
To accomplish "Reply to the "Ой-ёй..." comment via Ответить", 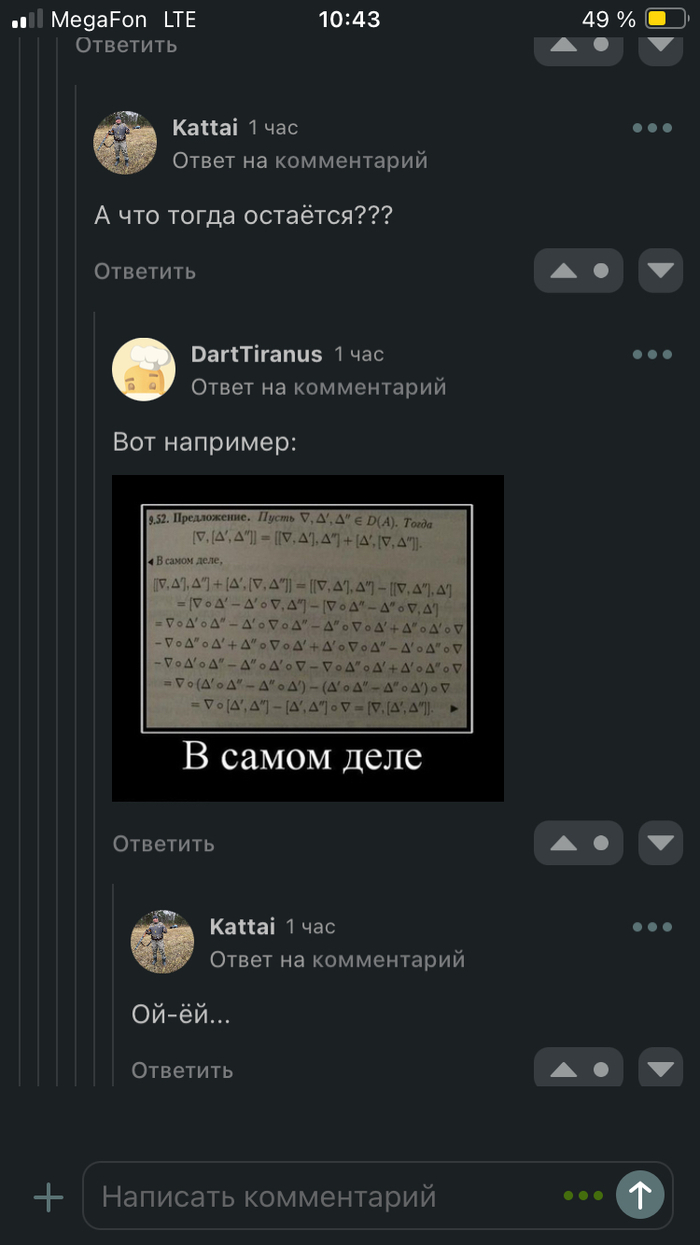I will coord(182,1070).
